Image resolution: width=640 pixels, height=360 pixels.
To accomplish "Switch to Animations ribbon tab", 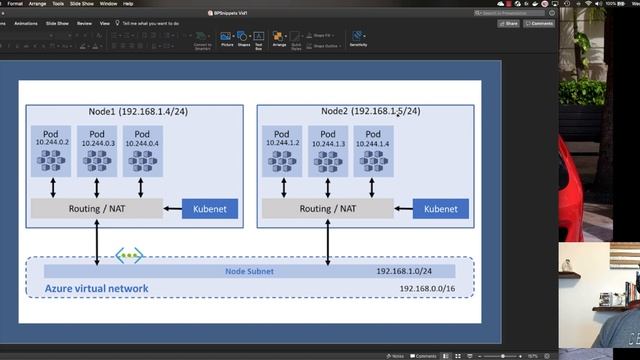I will pos(26,23).
